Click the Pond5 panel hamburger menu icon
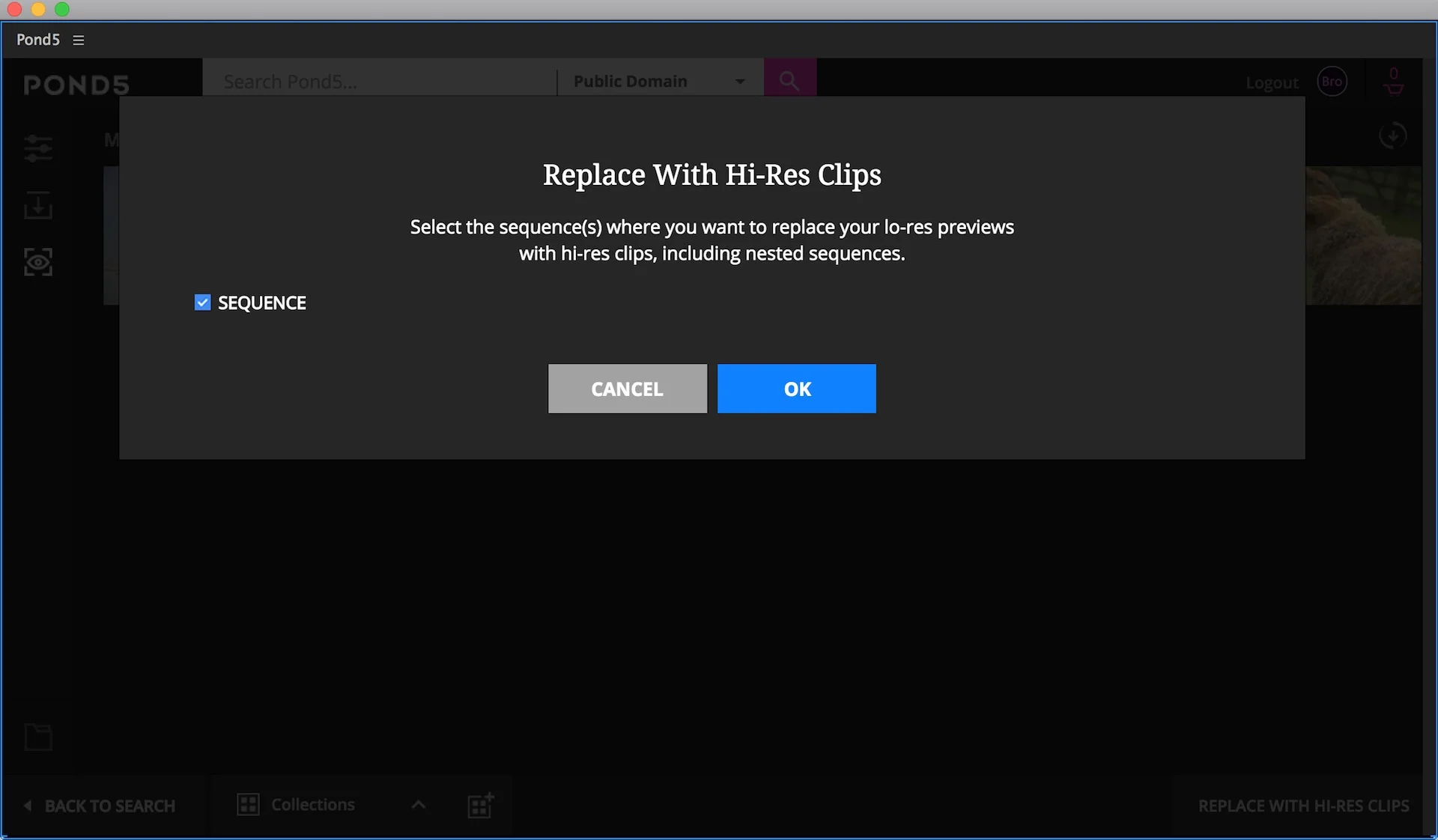1438x840 pixels. tap(79, 40)
